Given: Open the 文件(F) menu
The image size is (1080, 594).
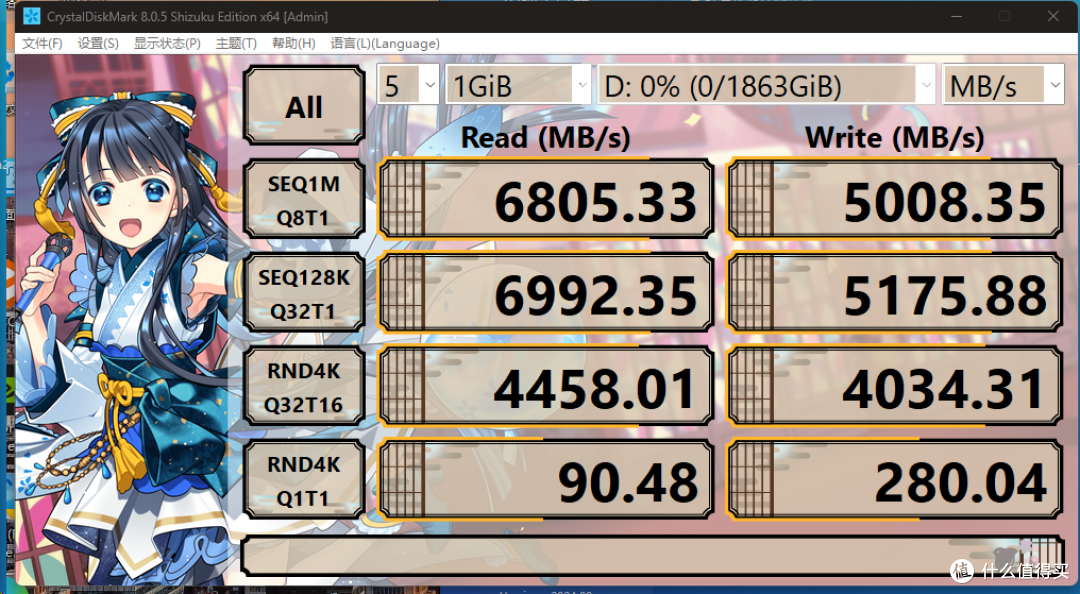Looking at the screenshot, I should [42, 43].
